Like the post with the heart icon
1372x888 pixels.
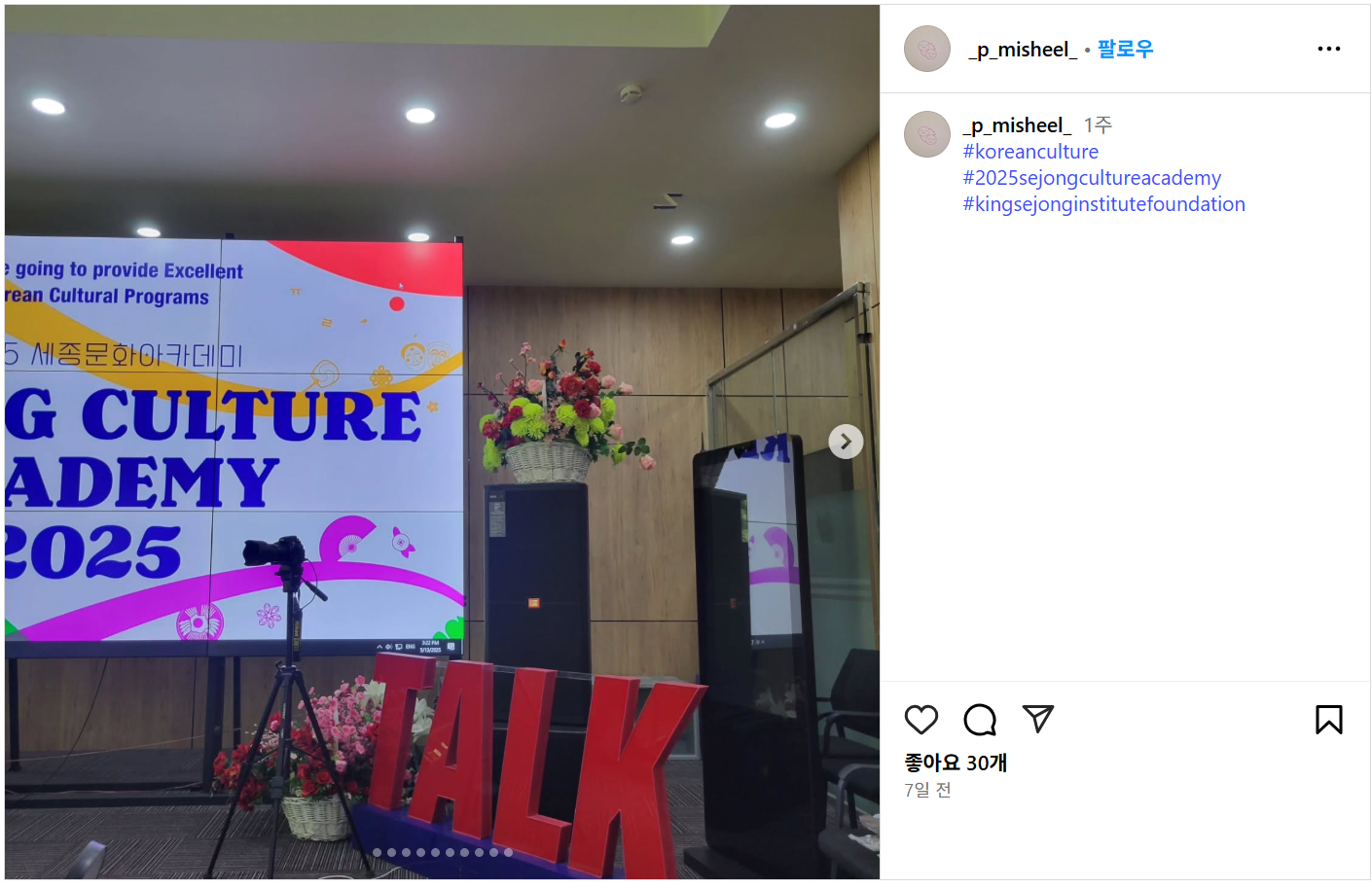[921, 720]
